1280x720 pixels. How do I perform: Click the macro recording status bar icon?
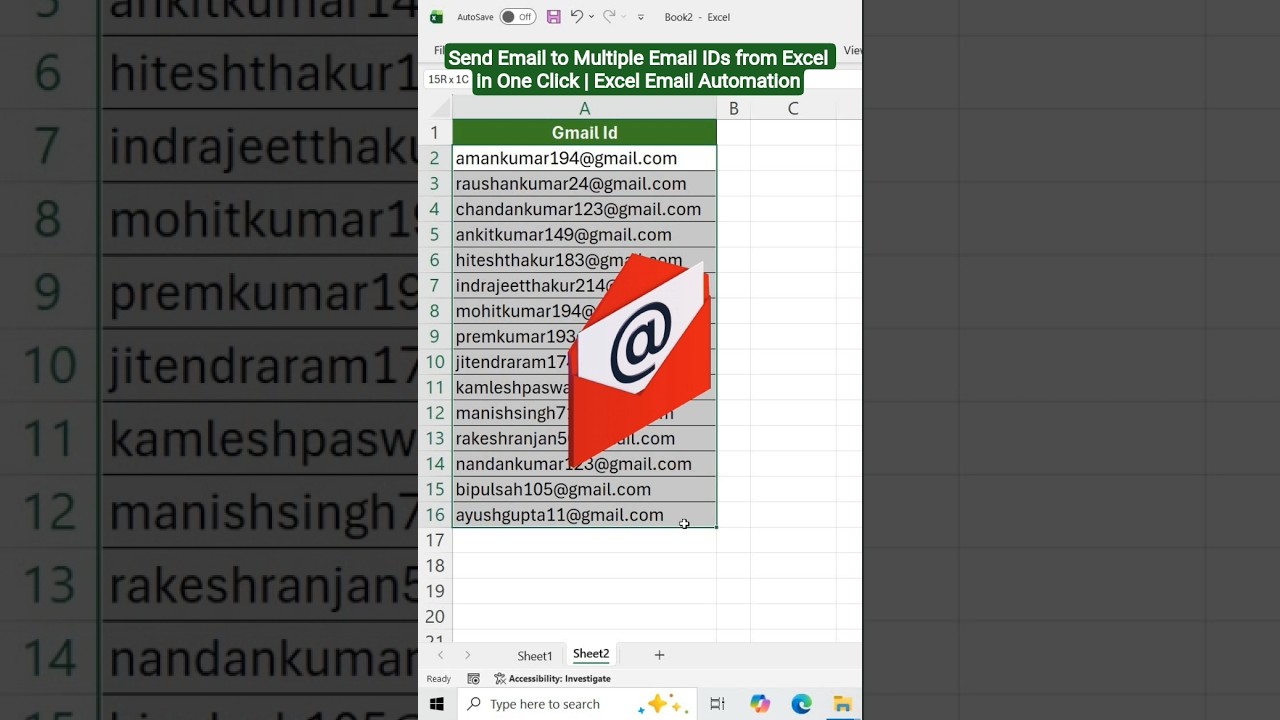pos(473,679)
